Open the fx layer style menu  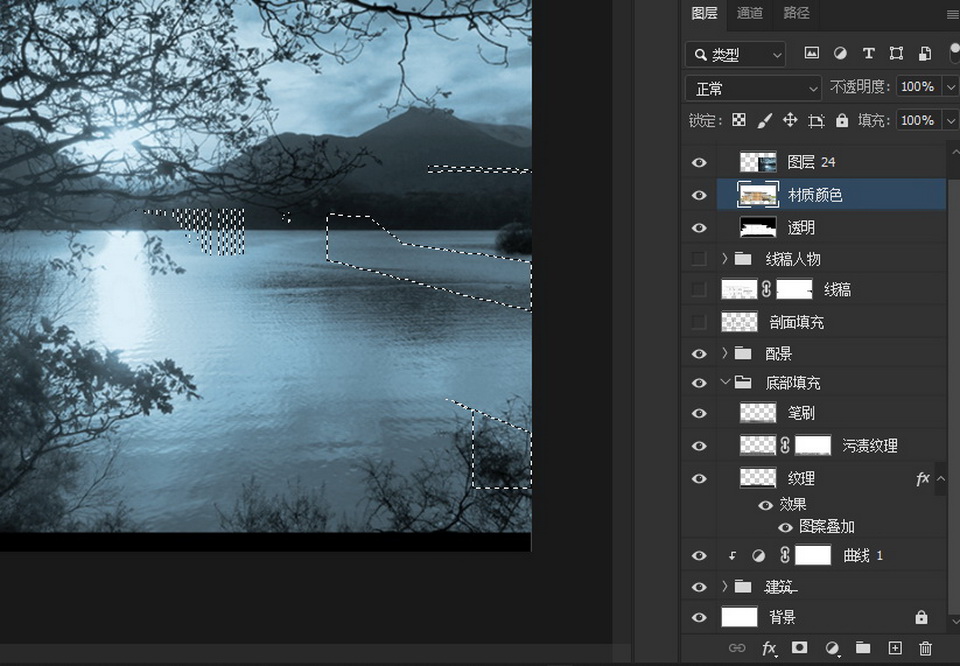coord(768,648)
